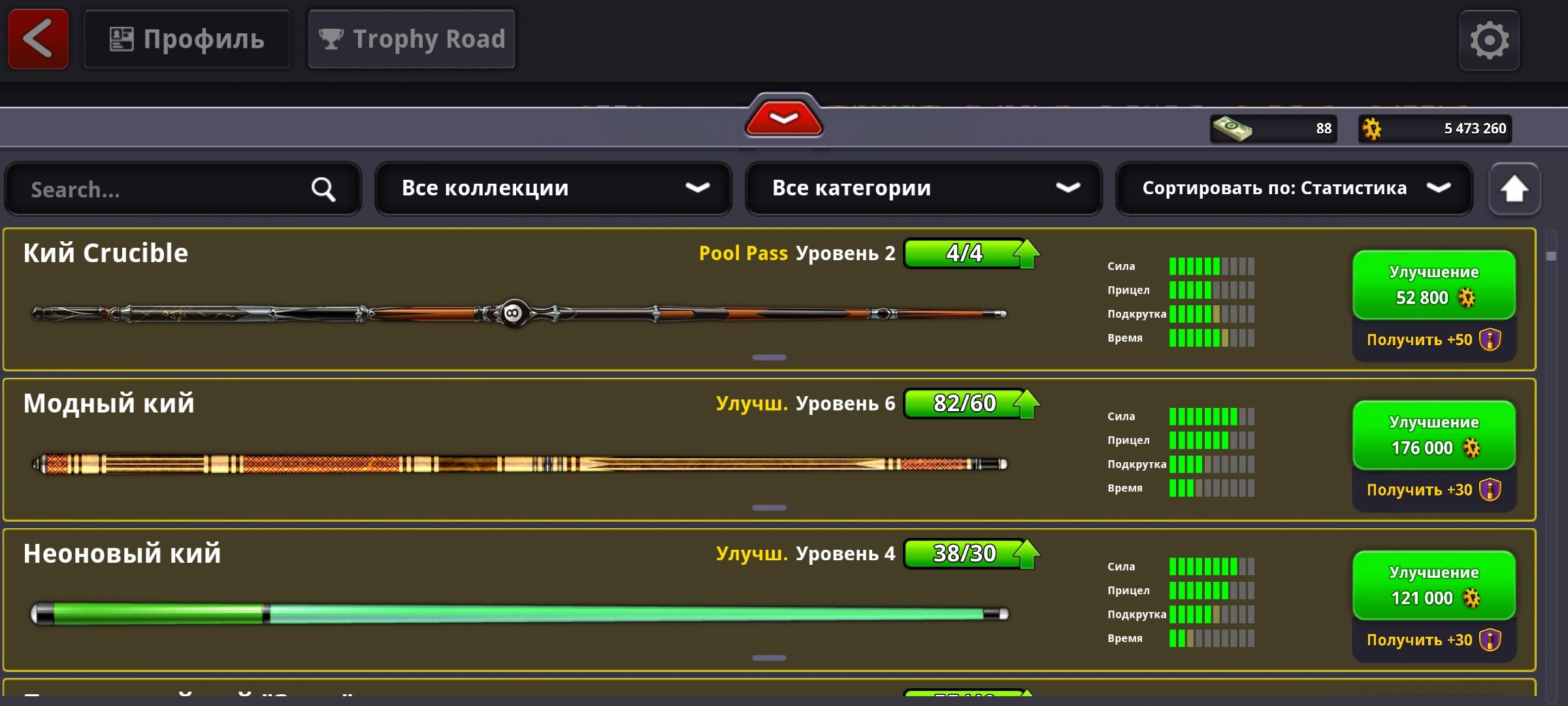Click the white up arrow sort button
The image size is (1568, 706).
pos(1514,189)
